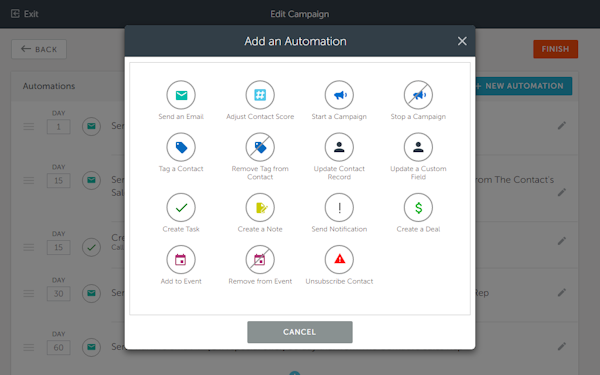600x375 pixels.
Task: Click the Day 30 number field
Action: 59,293
